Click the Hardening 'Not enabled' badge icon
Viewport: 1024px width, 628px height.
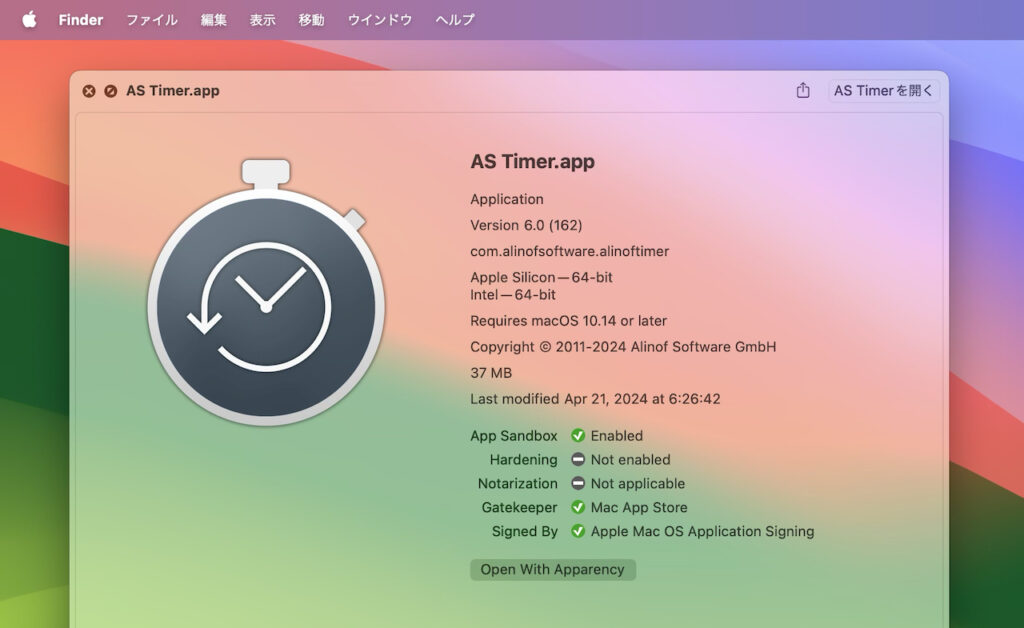tap(577, 460)
